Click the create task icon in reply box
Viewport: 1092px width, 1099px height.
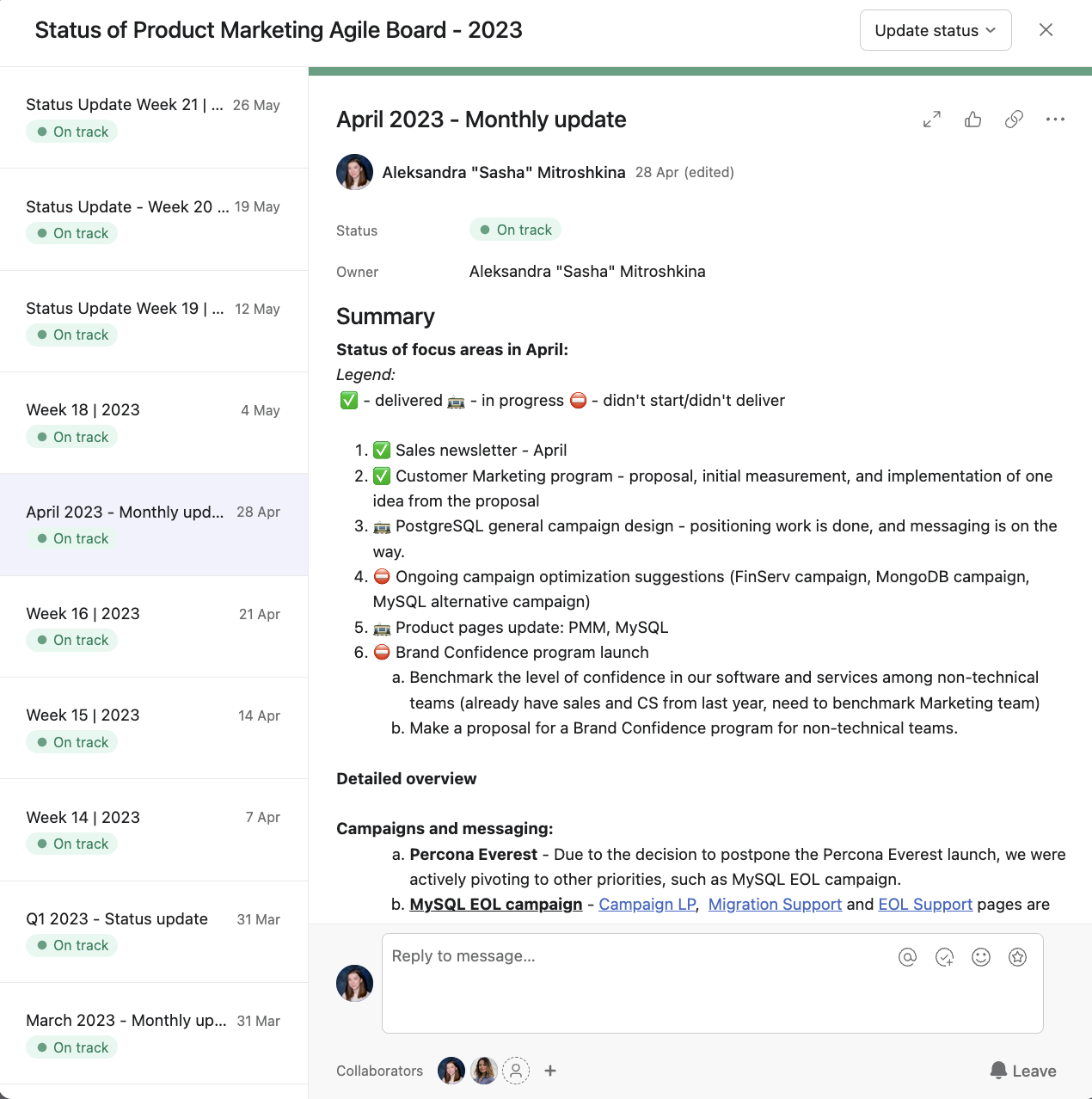click(x=944, y=957)
